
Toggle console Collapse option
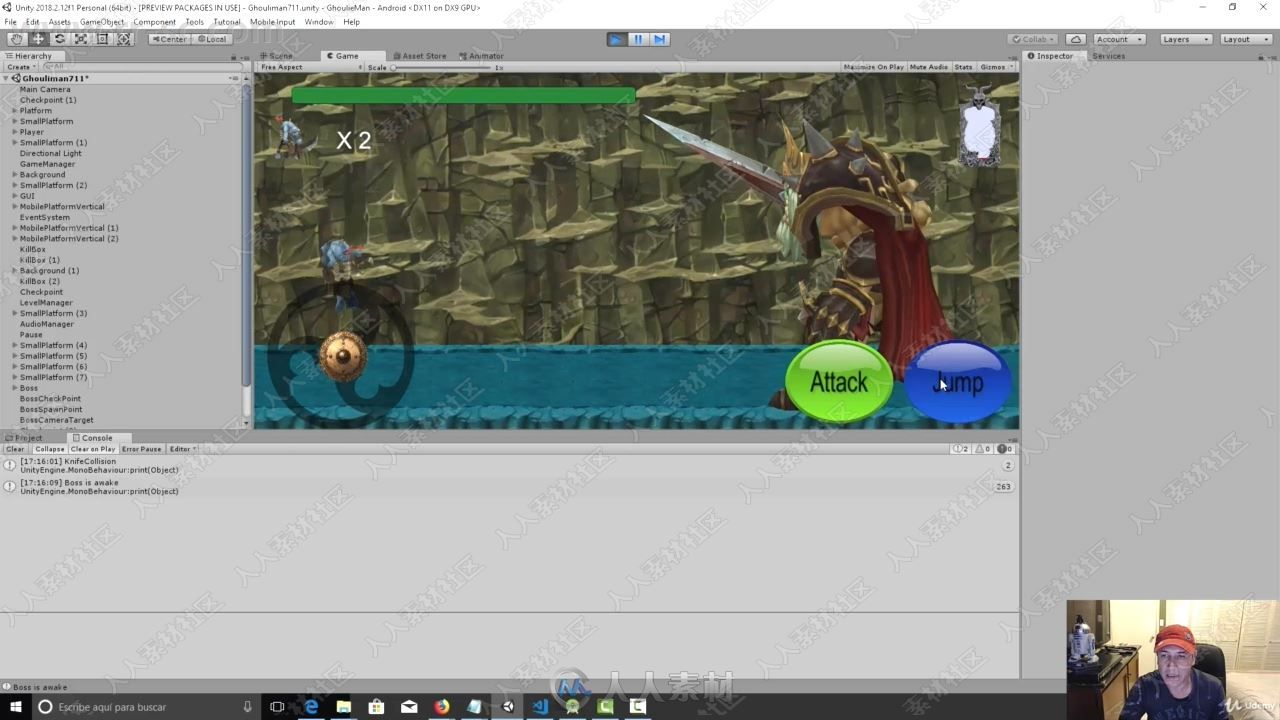[x=49, y=449]
